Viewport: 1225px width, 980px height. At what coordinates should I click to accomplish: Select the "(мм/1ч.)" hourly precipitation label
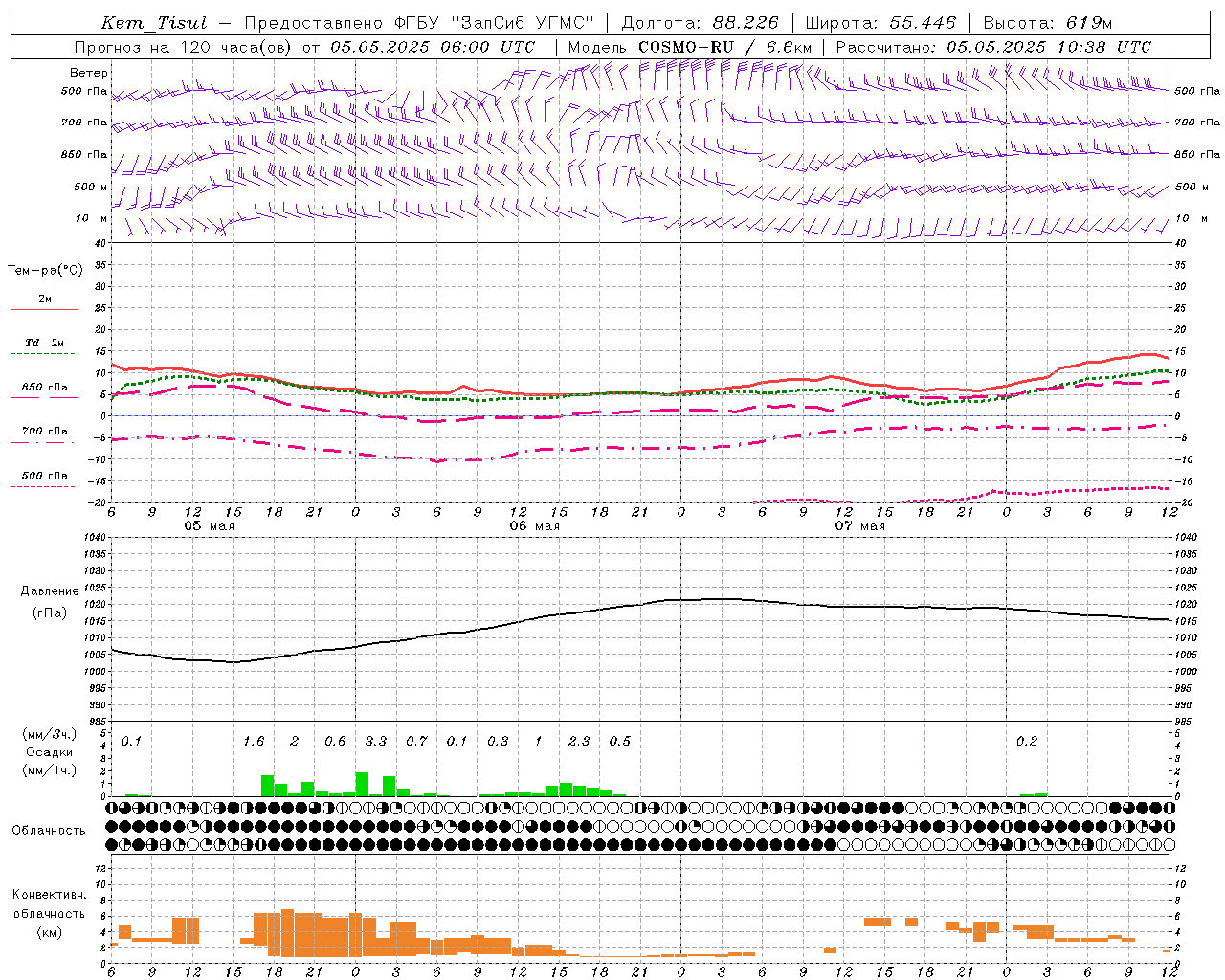tap(50, 769)
